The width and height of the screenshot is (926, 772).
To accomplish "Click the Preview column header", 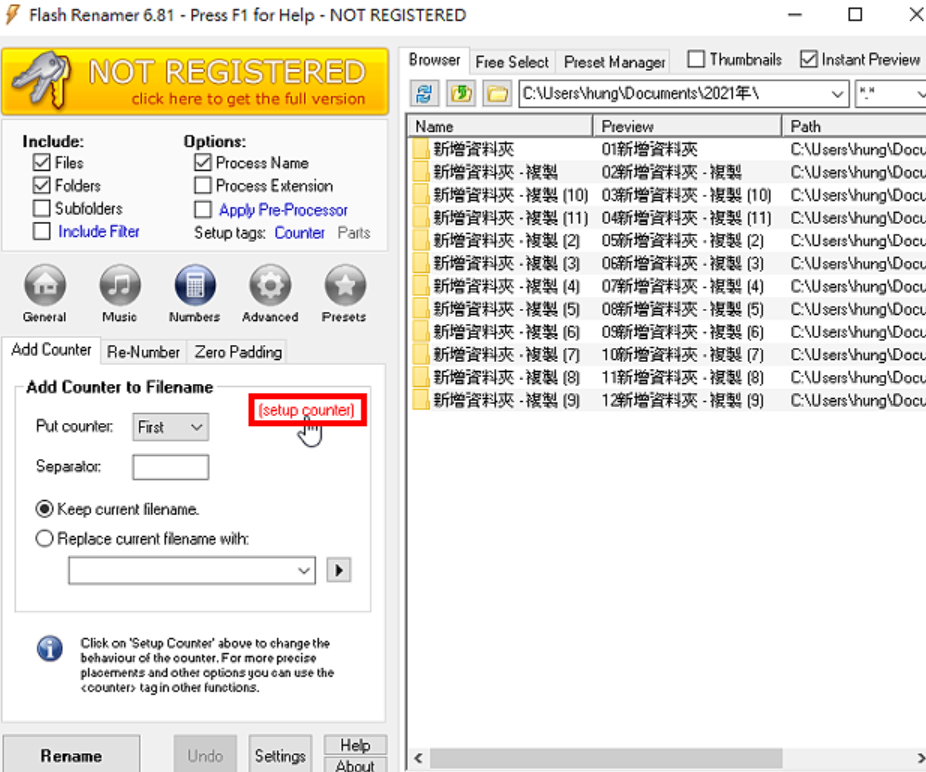I will (x=687, y=126).
